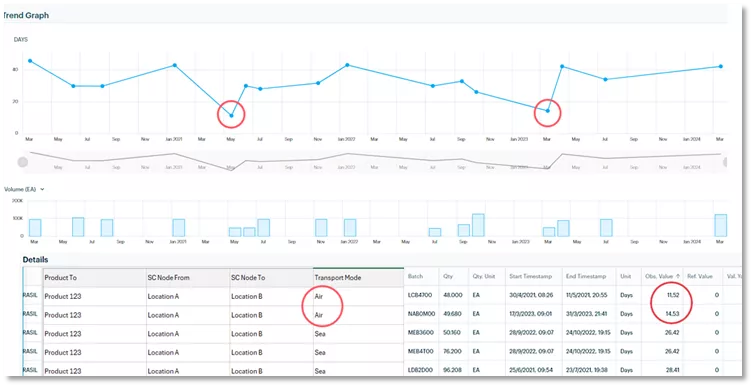Screen dimensions: 753x387
Task: Click the Batch column header
Action: [421, 277]
